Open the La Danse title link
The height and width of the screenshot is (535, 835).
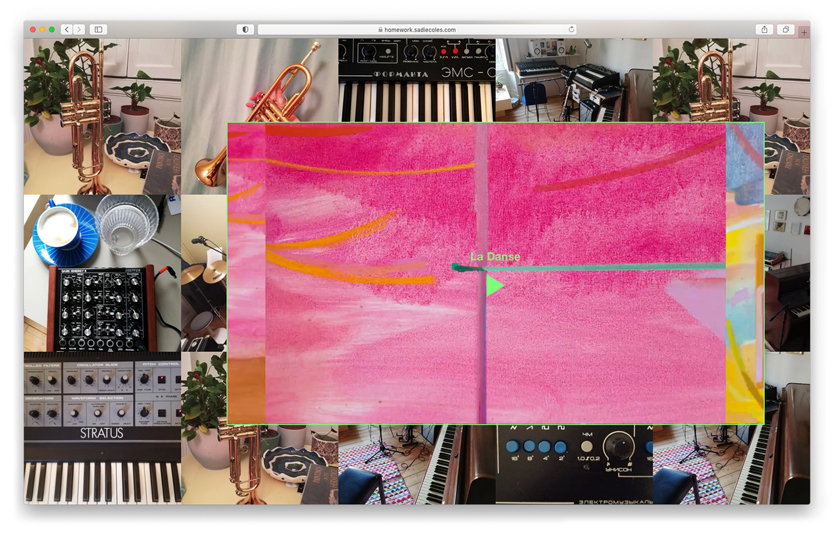click(495, 257)
